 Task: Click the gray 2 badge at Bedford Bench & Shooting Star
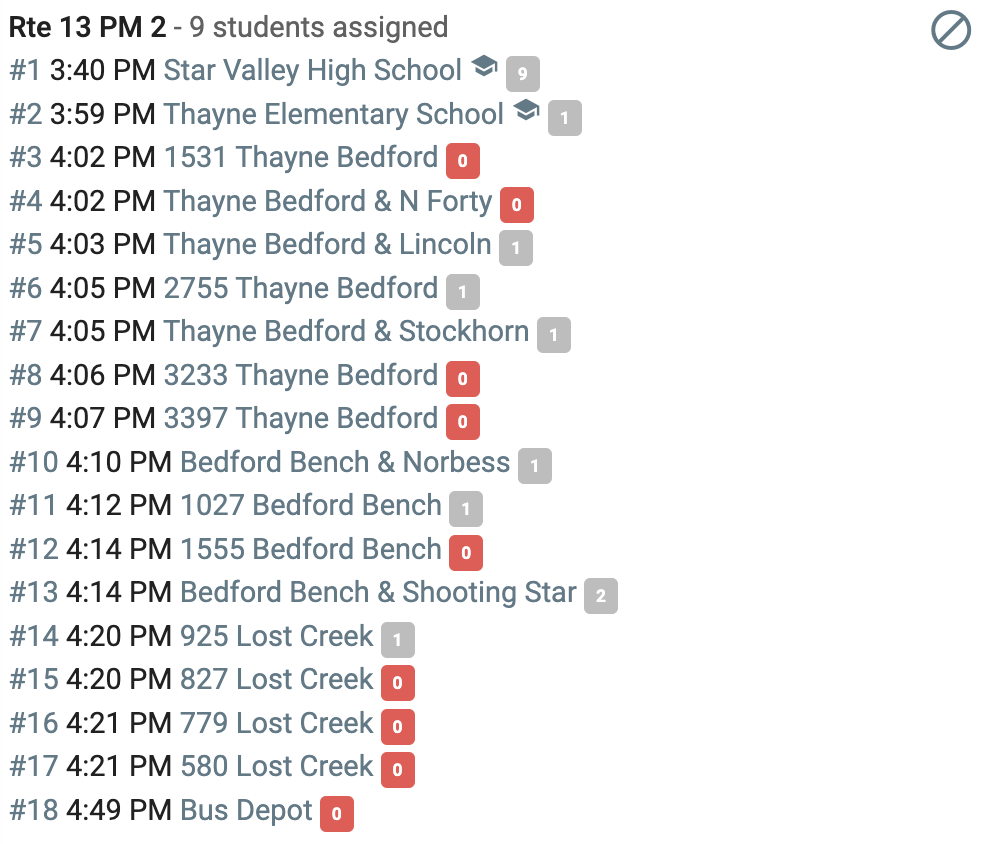601,596
